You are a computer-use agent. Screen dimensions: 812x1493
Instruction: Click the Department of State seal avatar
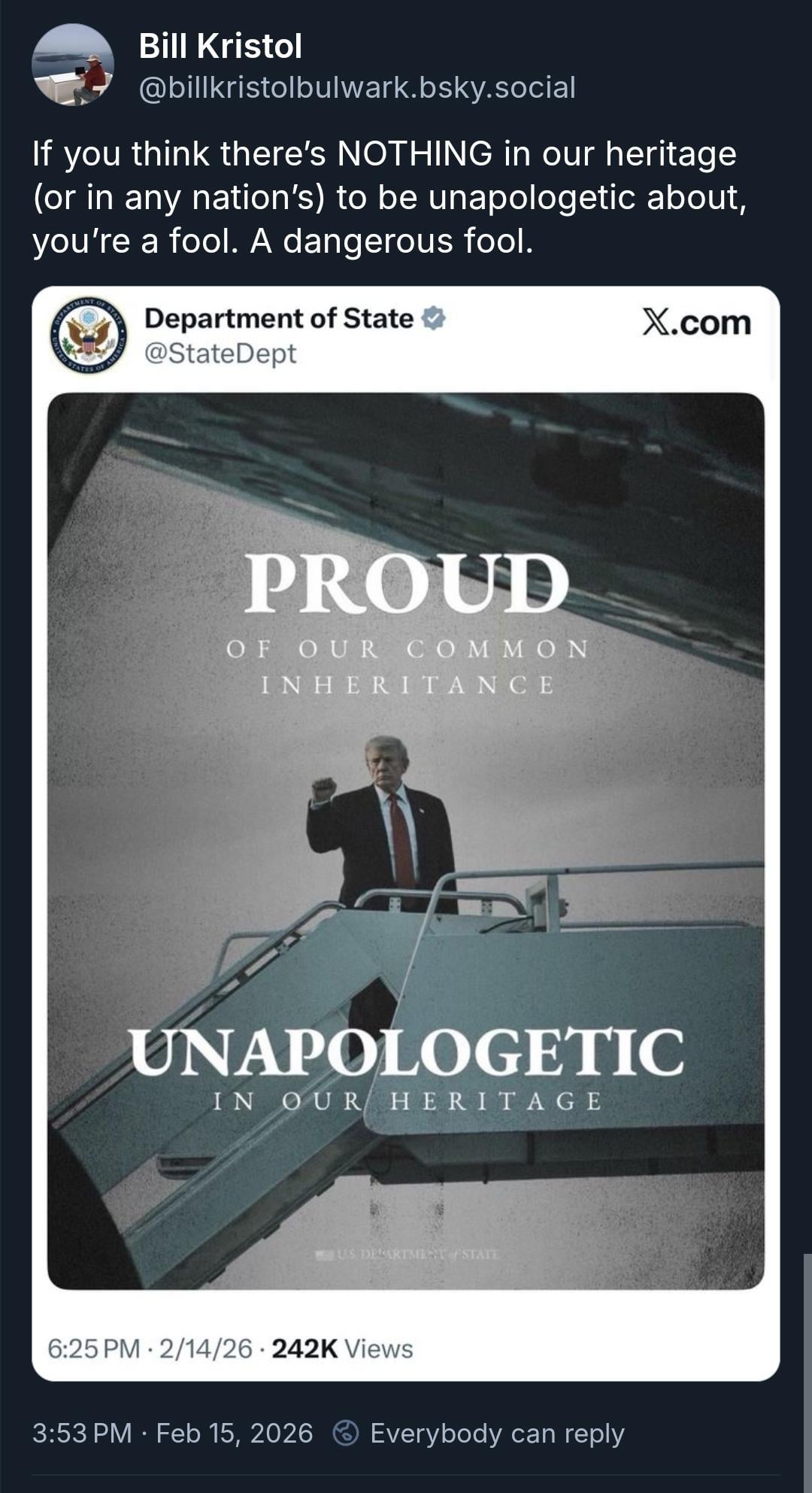(89, 335)
